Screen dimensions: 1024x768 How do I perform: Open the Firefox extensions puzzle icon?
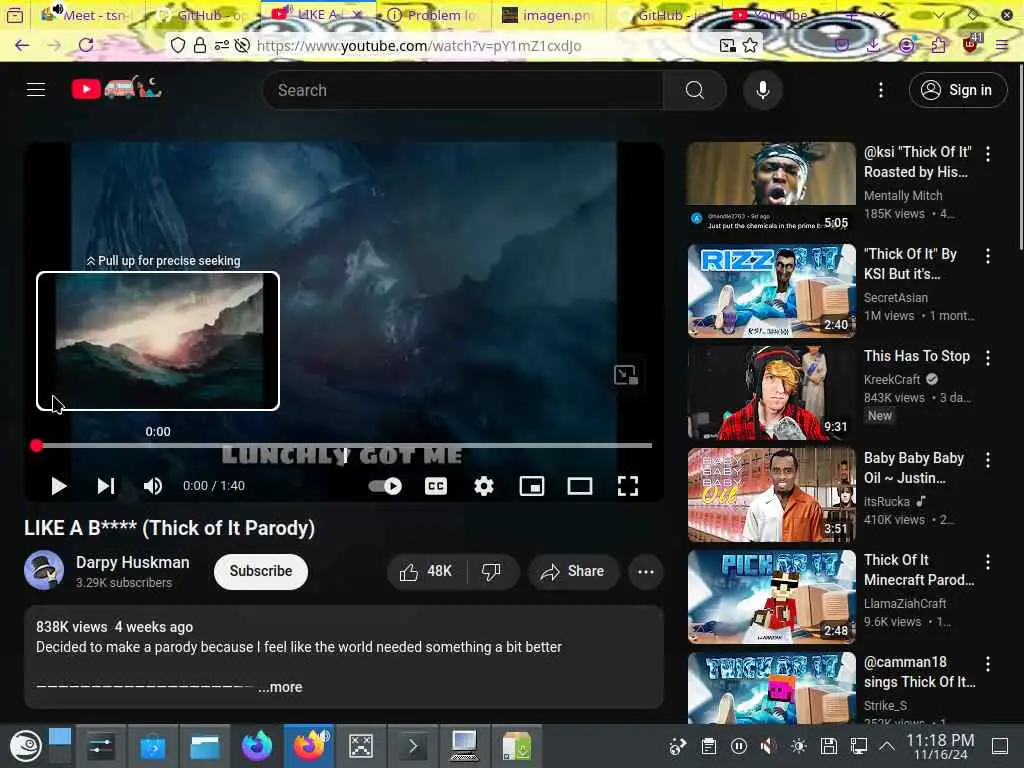pos(938,45)
